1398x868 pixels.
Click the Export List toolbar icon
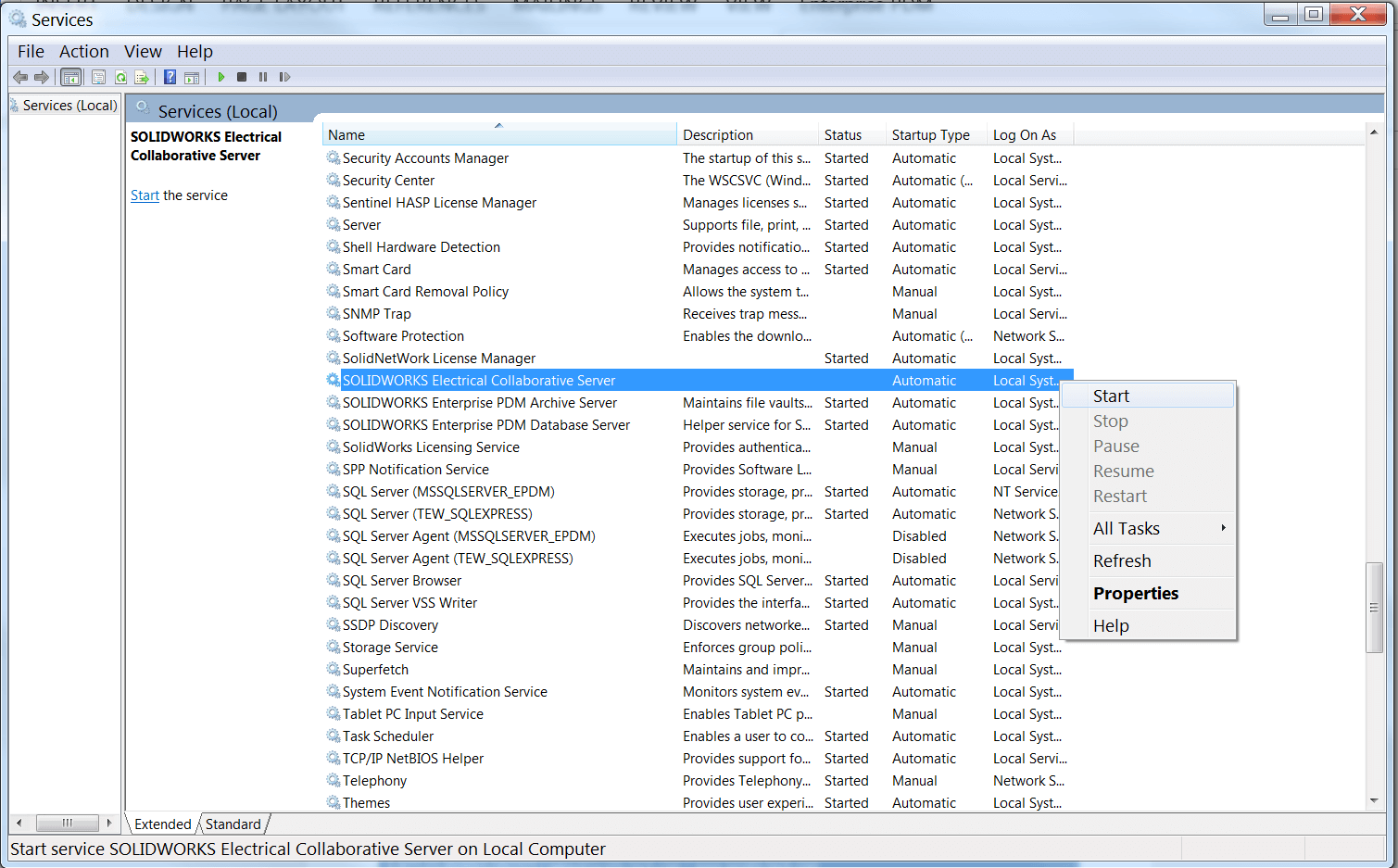pos(142,77)
